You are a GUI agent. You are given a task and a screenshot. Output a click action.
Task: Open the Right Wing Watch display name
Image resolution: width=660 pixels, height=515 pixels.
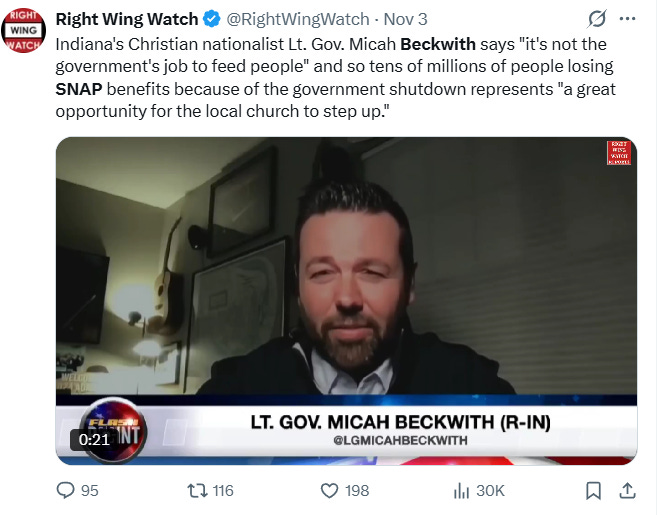pyautogui.click(x=127, y=19)
